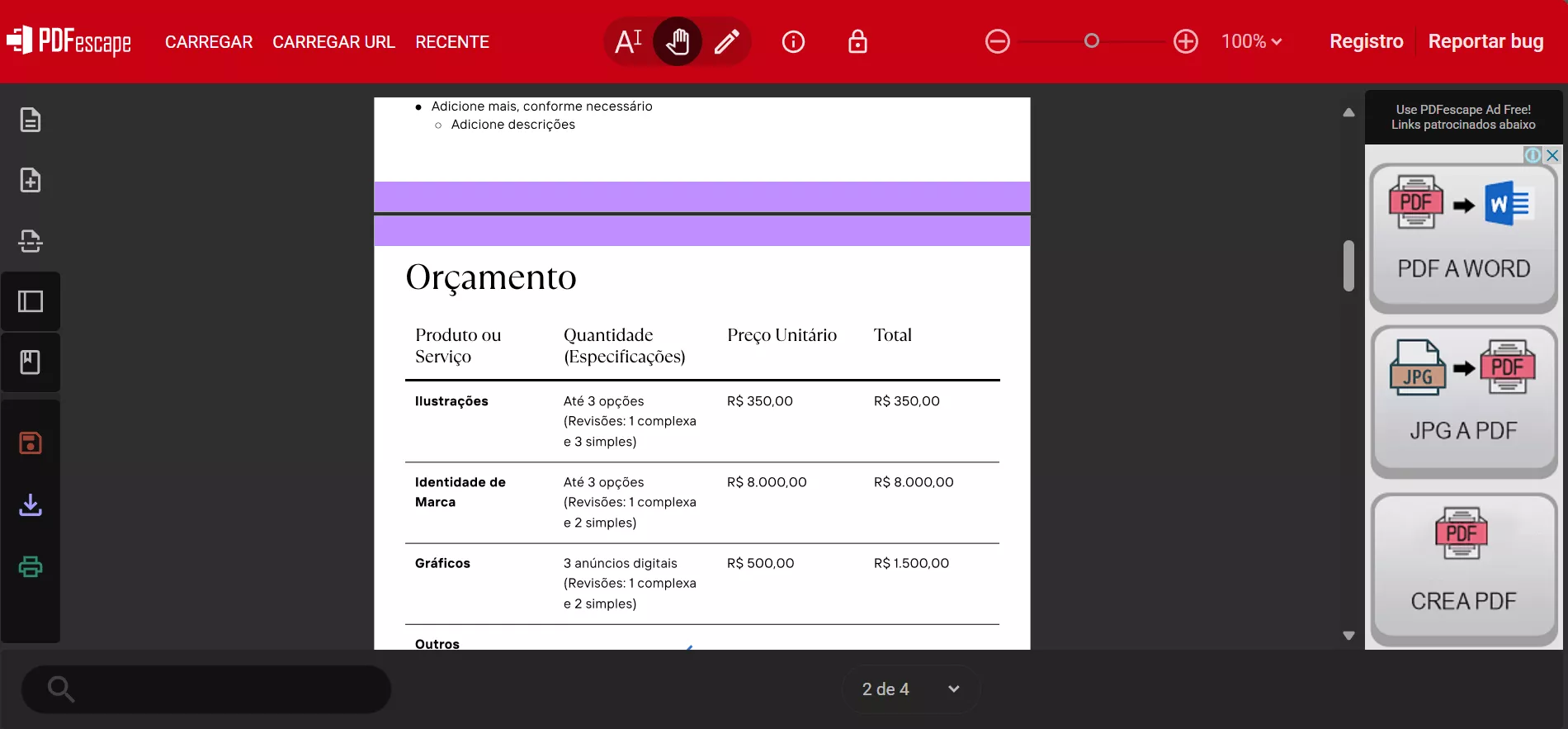The image size is (1568, 729).
Task: Click the 'Use PDFescape Ad Free!' link
Action: click(x=1463, y=109)
